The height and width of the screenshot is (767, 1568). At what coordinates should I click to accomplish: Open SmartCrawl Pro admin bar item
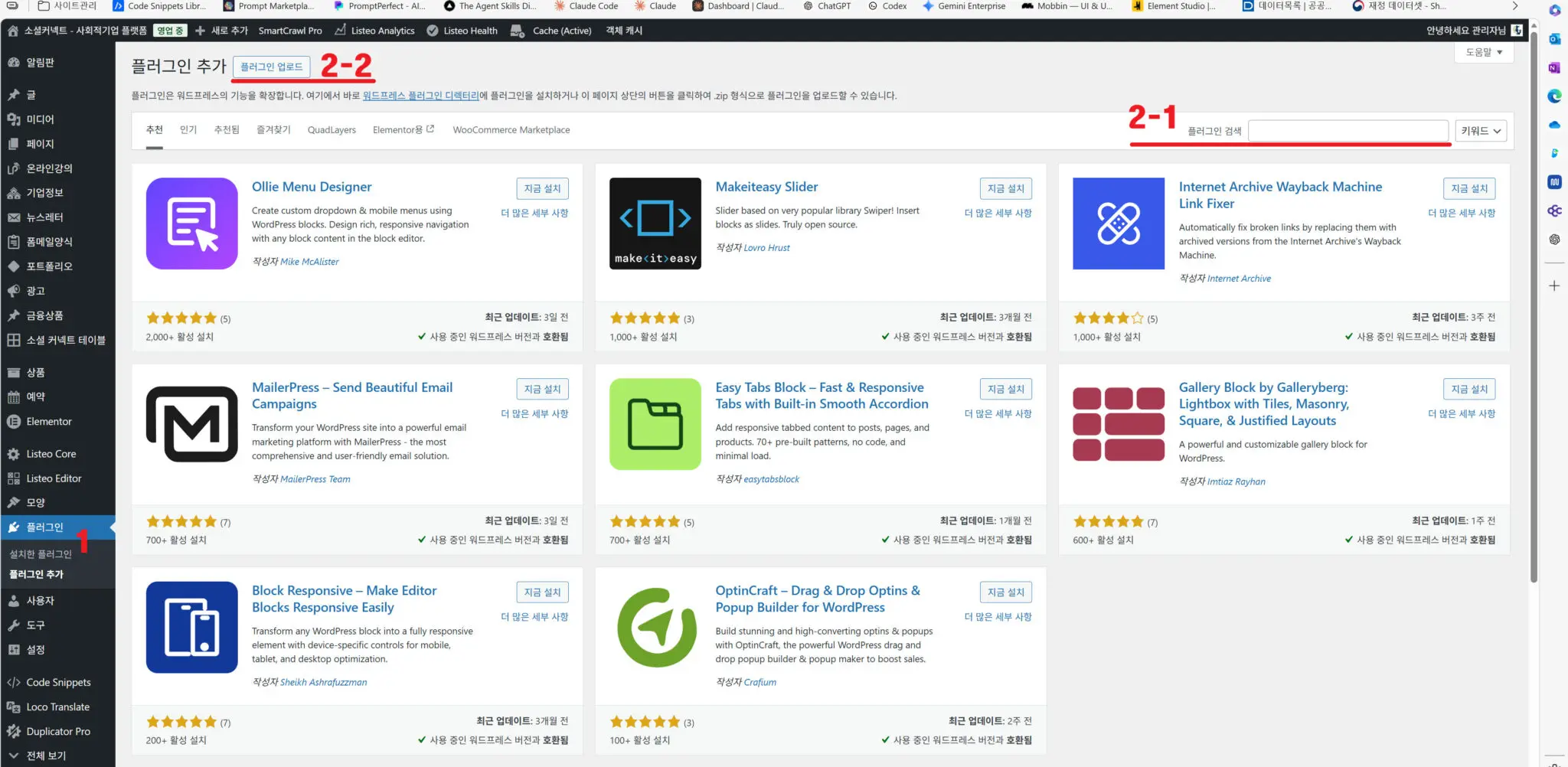[x=290, y=31]
